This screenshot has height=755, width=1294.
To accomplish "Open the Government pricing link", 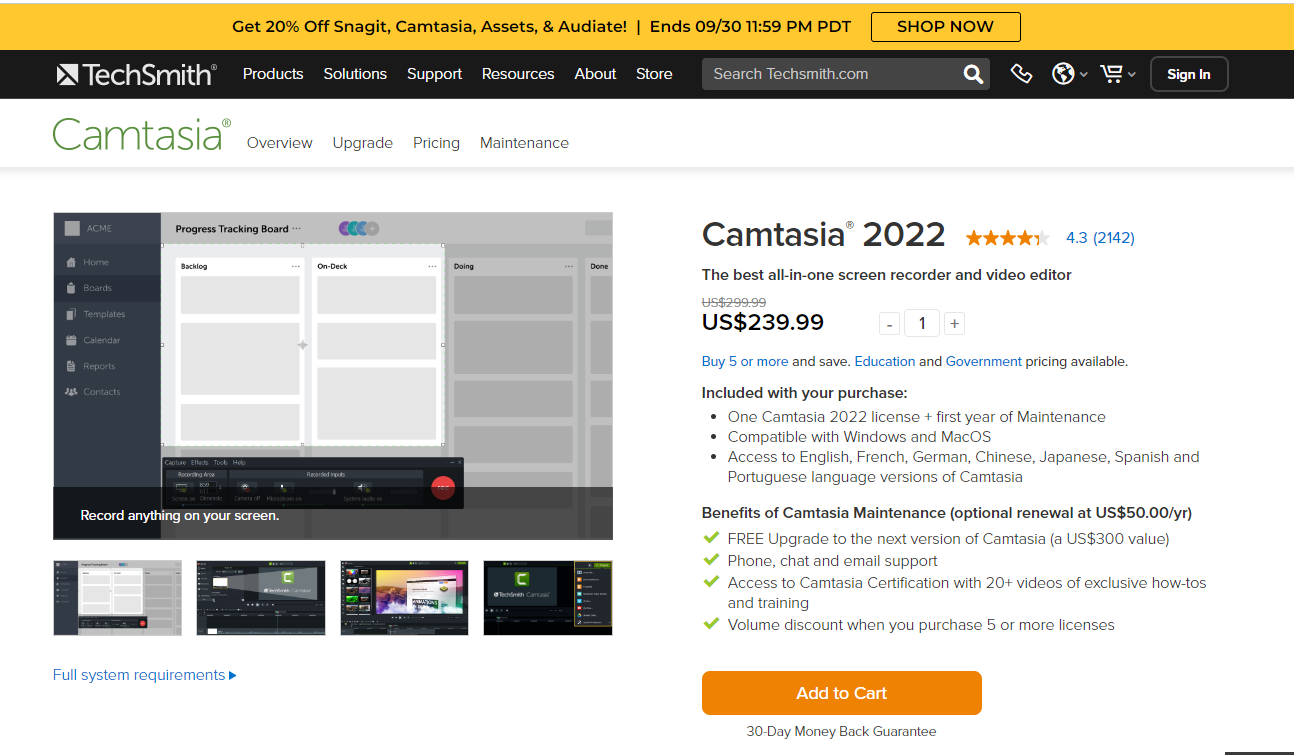I will click(984, 362).
